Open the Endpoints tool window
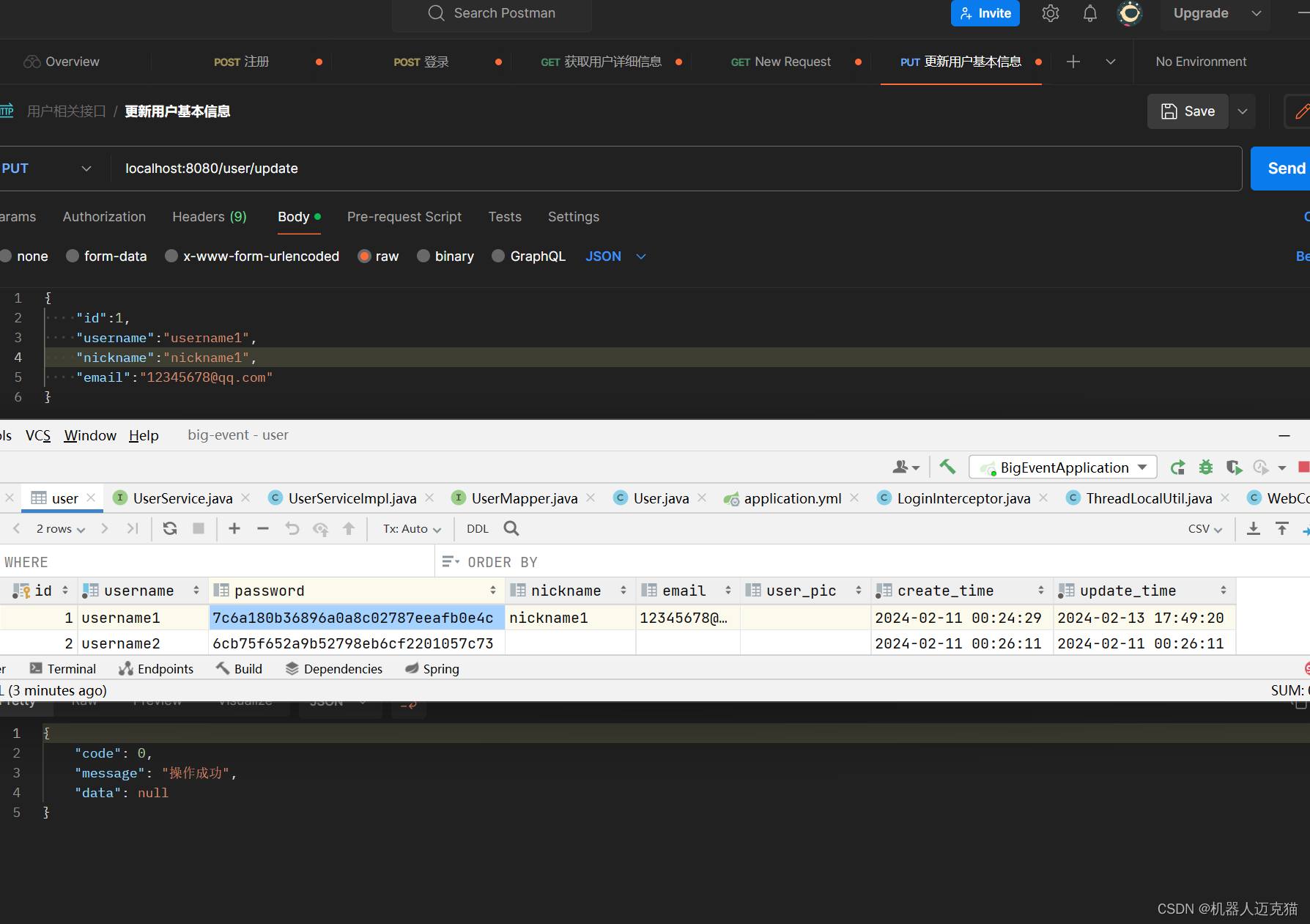Viewport: 1310px width, 924px height. click(x=156, y=669)
